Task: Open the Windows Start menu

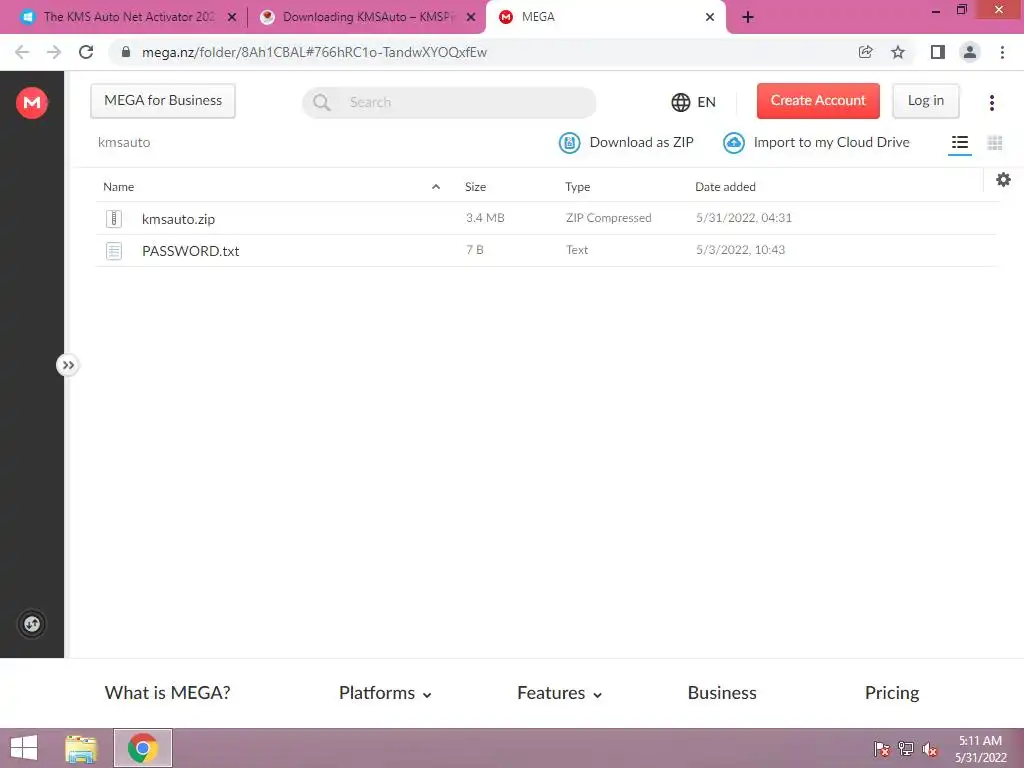Action: [x=24, y=748]
